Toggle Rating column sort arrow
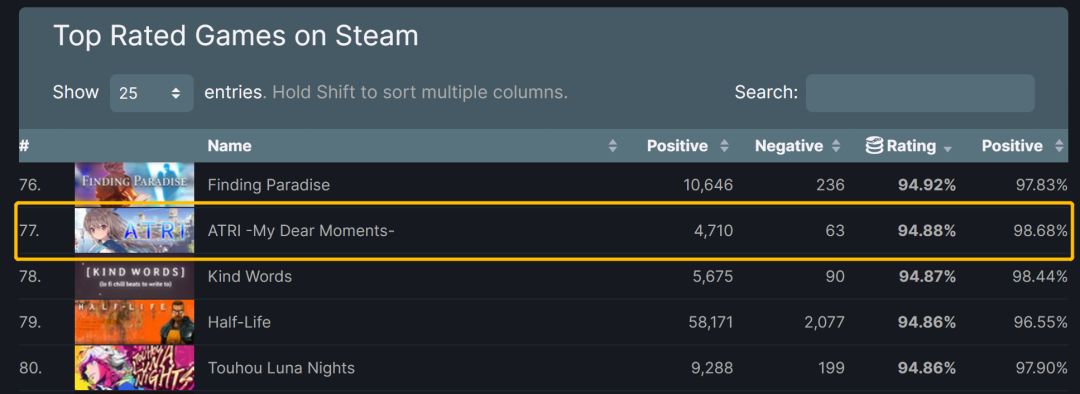The image size is (1080, 394). tap(948, 147)
